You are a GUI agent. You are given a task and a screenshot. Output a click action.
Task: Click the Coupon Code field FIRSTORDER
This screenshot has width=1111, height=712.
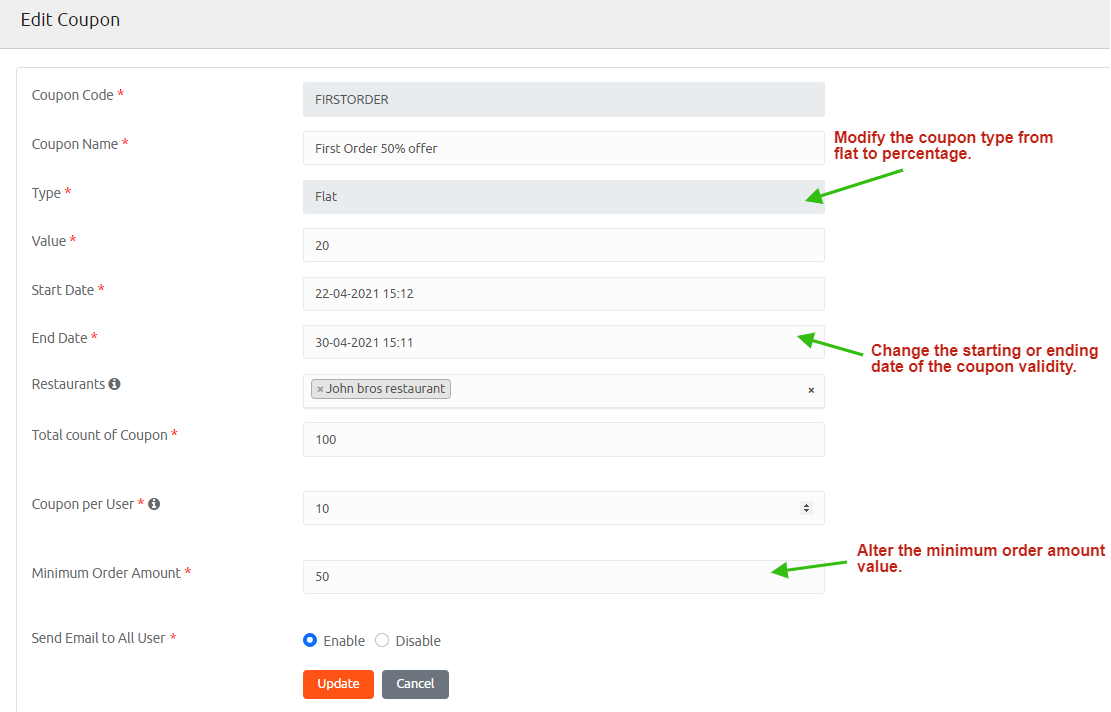pos(563,100)
